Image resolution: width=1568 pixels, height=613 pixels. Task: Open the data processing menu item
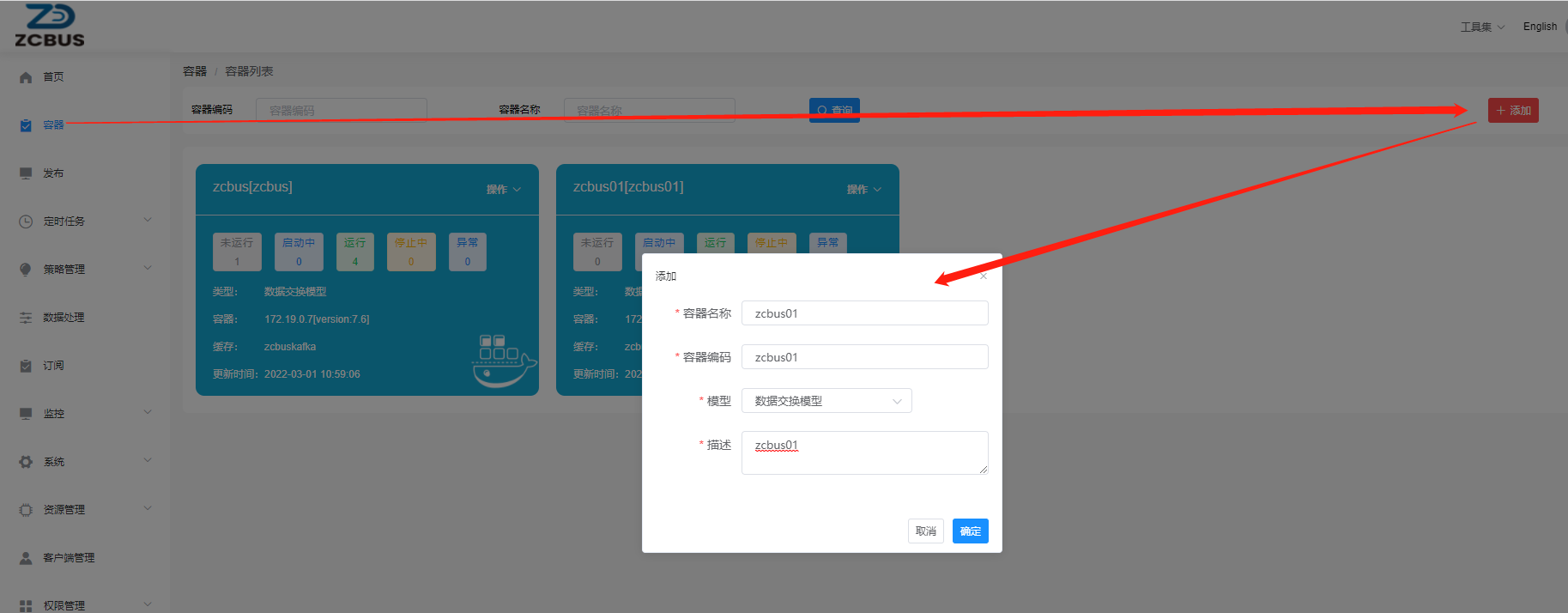point(64,318)
